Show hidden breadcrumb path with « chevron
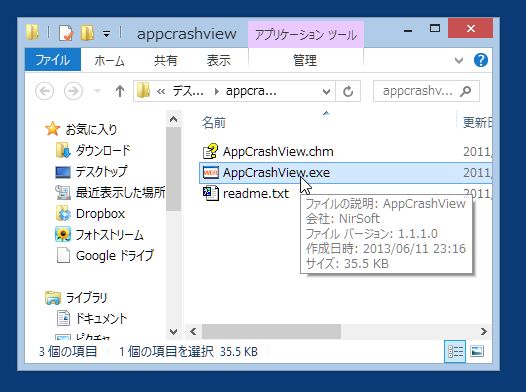The image size is (526, 392). click(x=161, y=91)
